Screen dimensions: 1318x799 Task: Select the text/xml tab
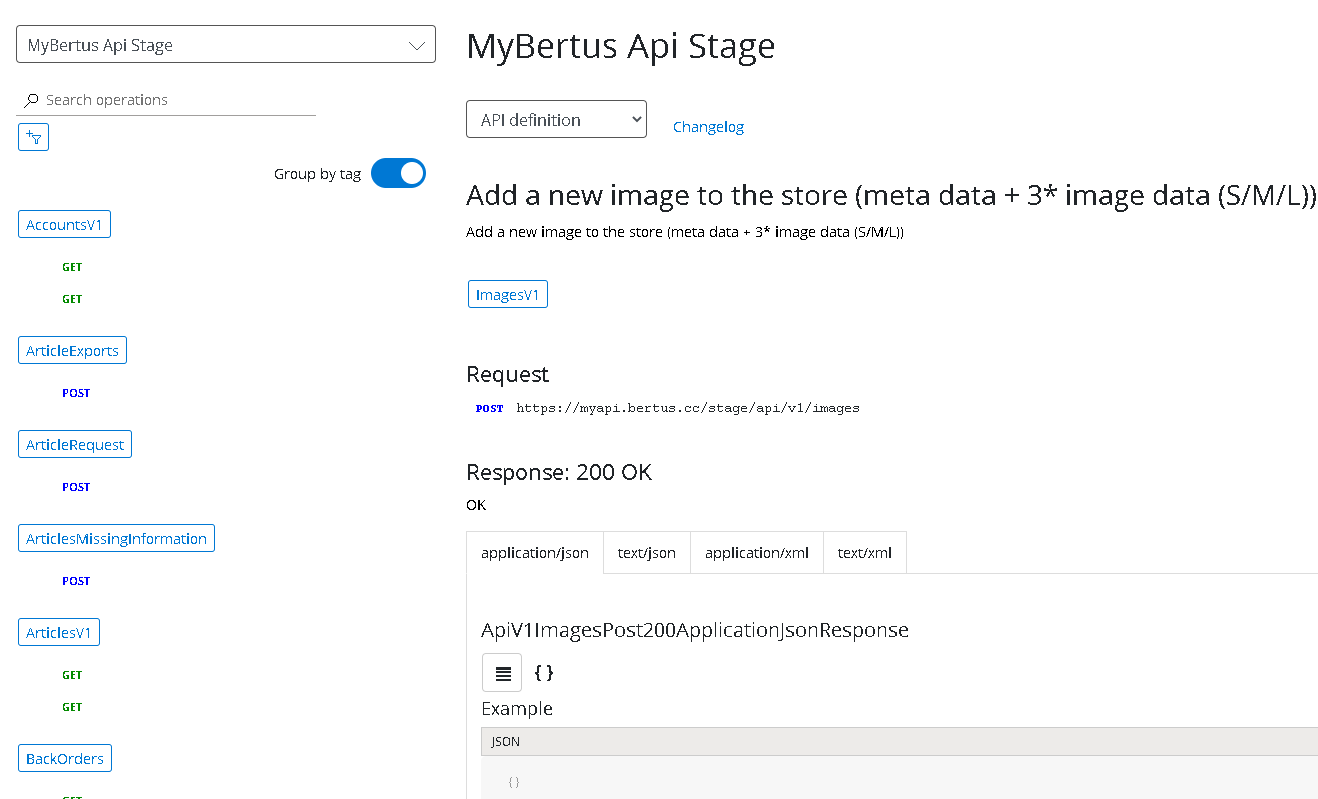pyautogui.click(x=864, y=552)
